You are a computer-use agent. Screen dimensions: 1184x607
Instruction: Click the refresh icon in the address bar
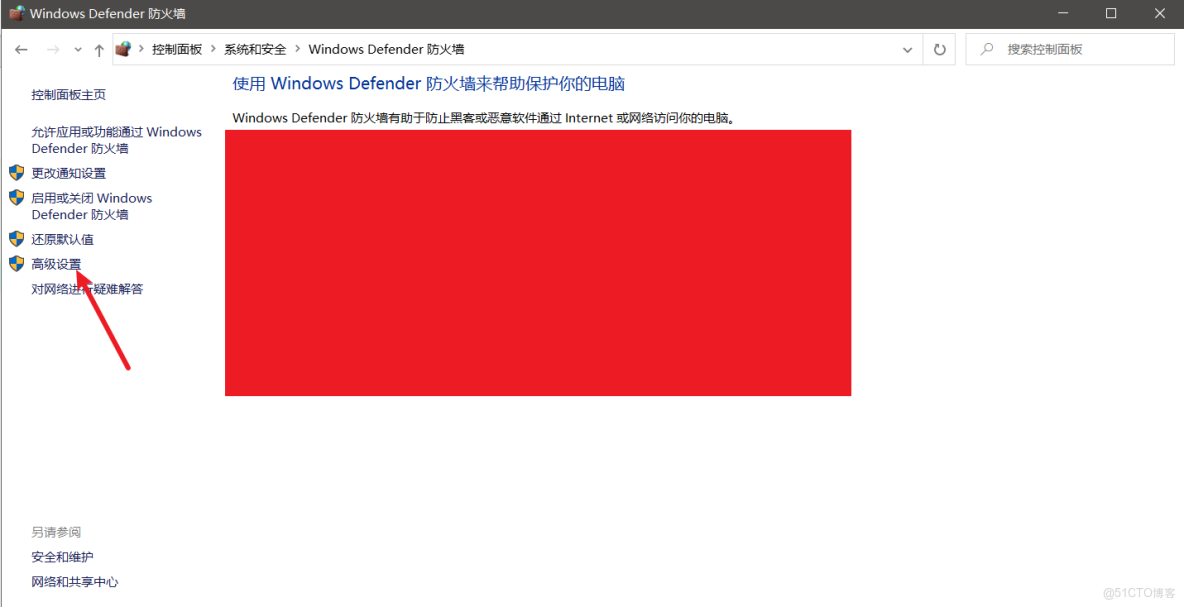(939, 48)
